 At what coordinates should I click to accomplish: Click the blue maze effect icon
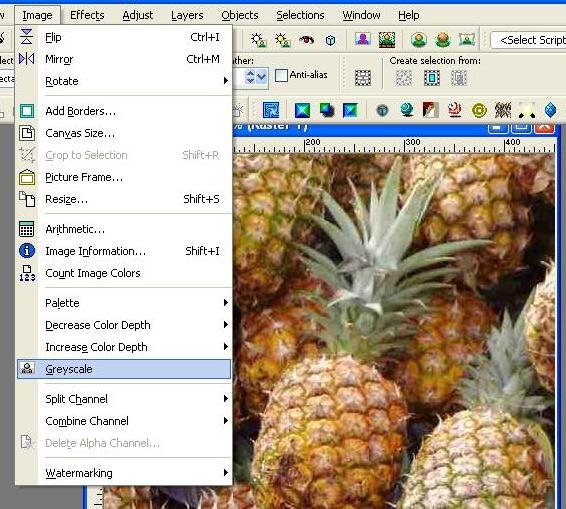coord(271,110)
